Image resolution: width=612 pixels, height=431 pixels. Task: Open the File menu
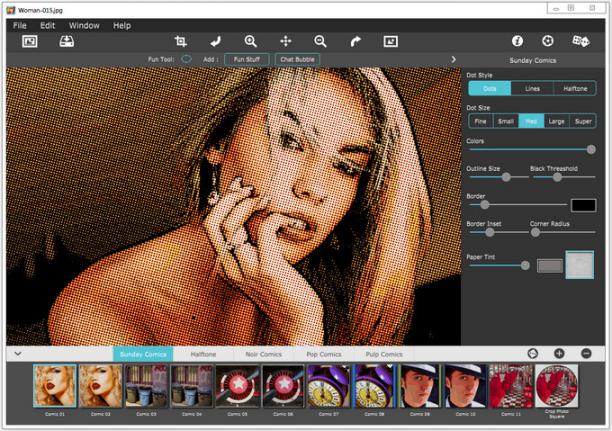[20, 26]
